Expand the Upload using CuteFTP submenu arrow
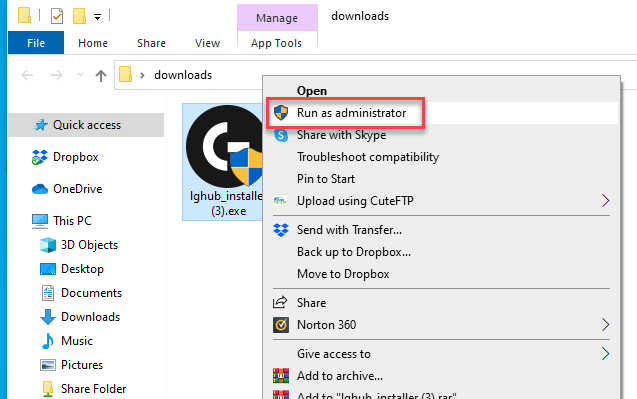637x399 pixels. point(606,201)
